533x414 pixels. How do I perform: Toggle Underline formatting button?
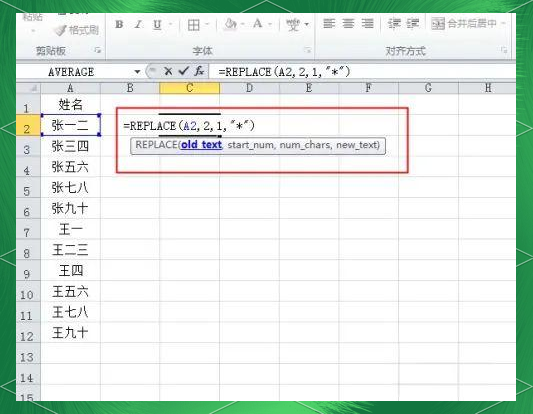click(x=157, y=24)
